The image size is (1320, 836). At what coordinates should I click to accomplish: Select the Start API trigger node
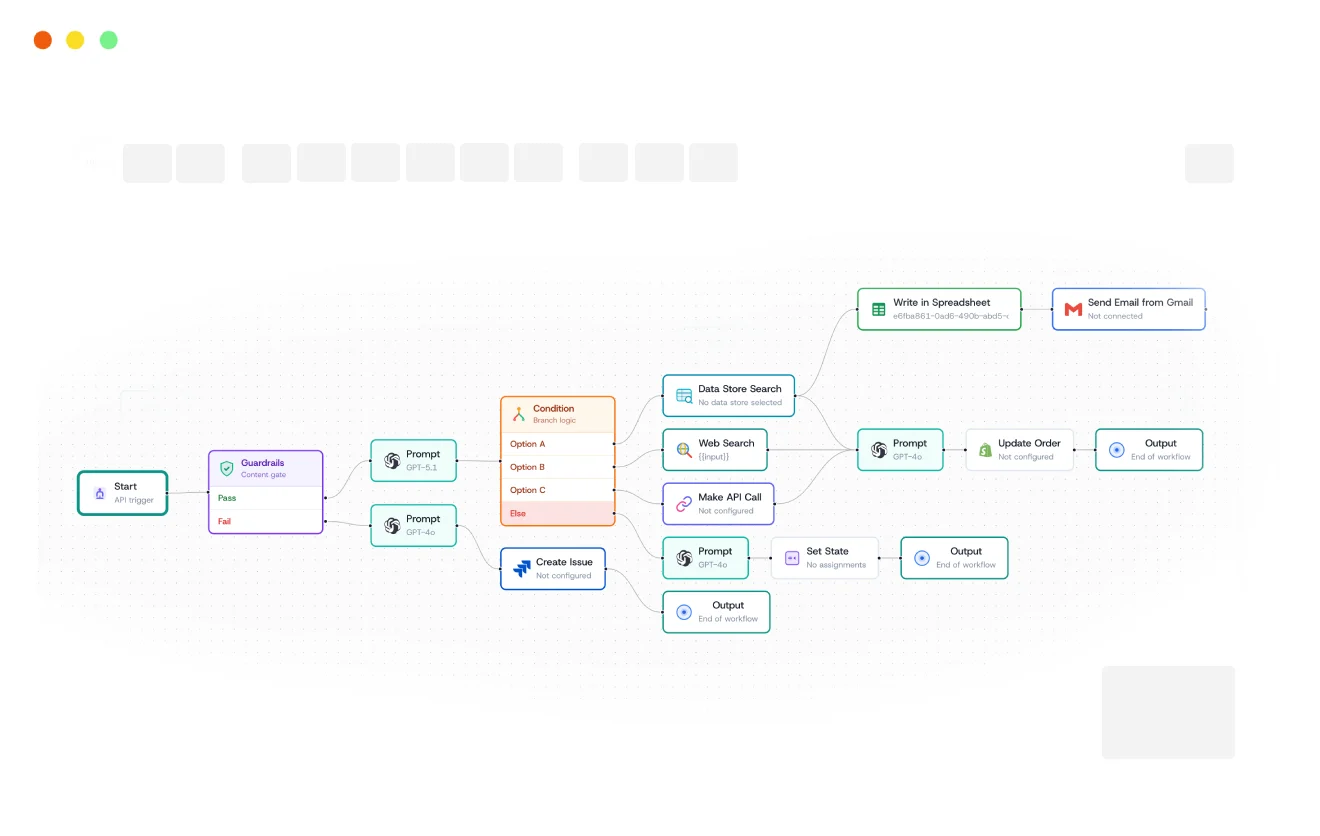123,493
